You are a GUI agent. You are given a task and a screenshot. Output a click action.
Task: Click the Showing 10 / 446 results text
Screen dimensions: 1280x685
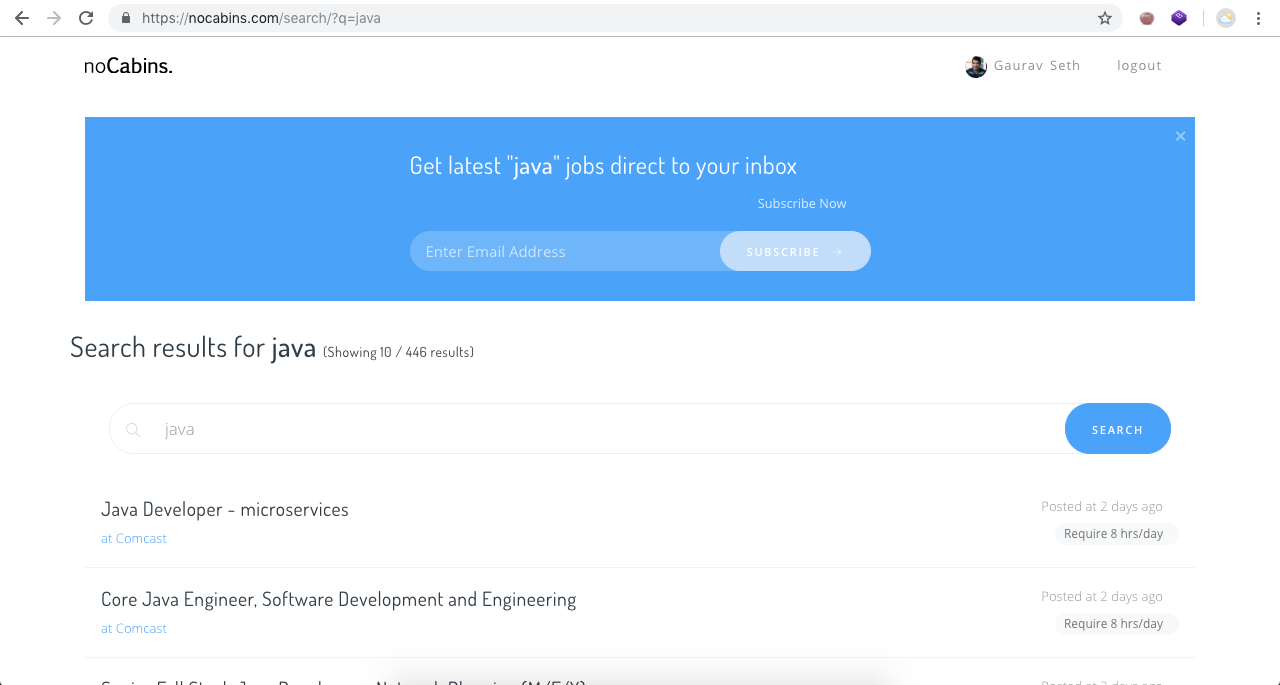(398, 352)
